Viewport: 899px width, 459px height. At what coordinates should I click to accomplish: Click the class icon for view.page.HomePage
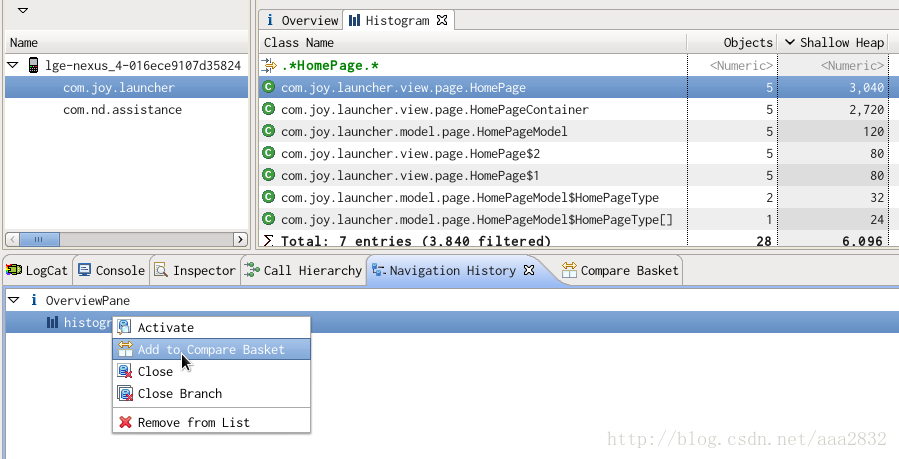pos(268,87)
